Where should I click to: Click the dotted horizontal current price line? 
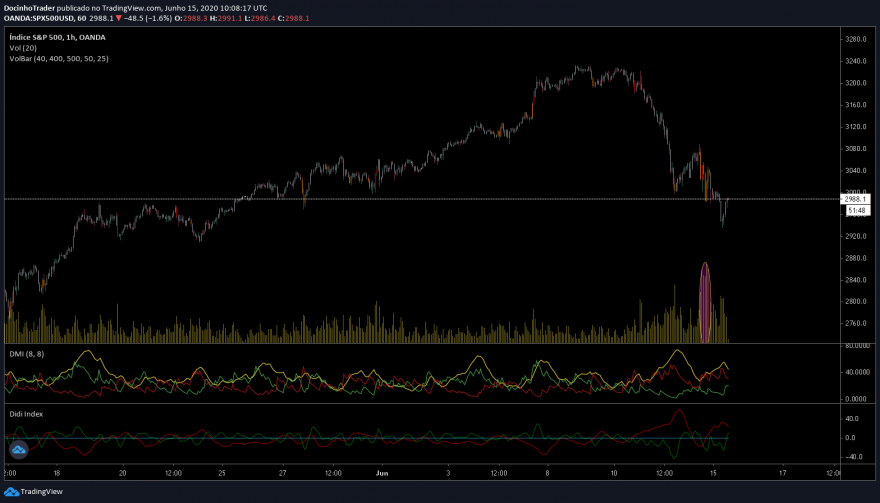click(422, 199)
